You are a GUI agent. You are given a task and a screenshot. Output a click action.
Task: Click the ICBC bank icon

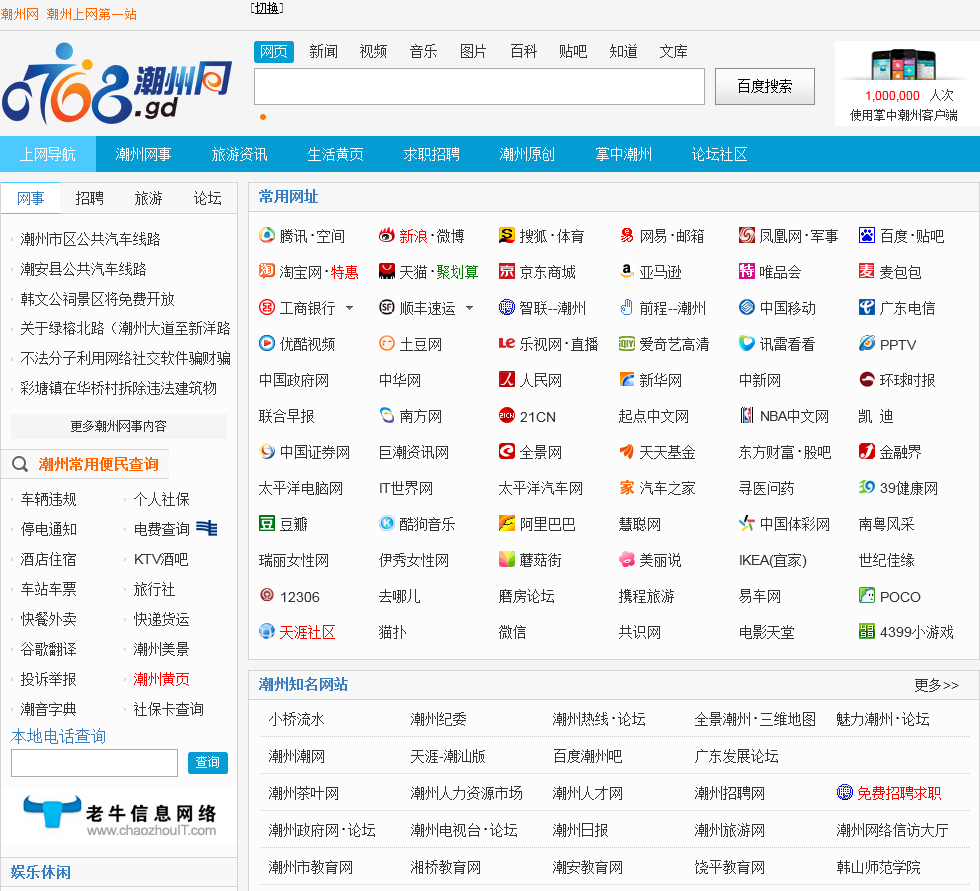click(x=267, y=307)
